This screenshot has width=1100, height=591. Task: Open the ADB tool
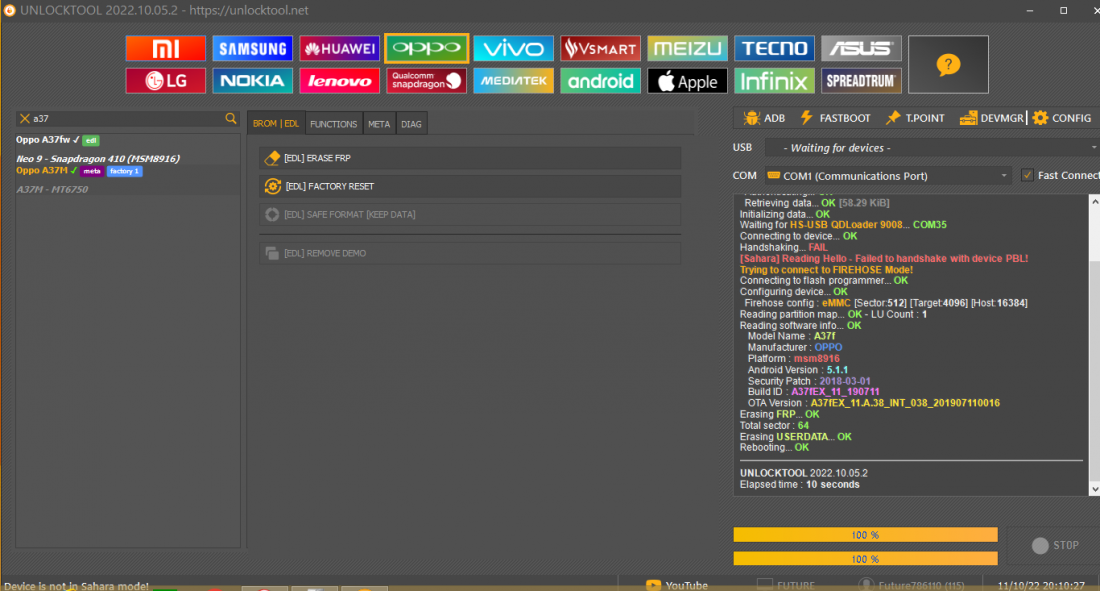point(764,118)
